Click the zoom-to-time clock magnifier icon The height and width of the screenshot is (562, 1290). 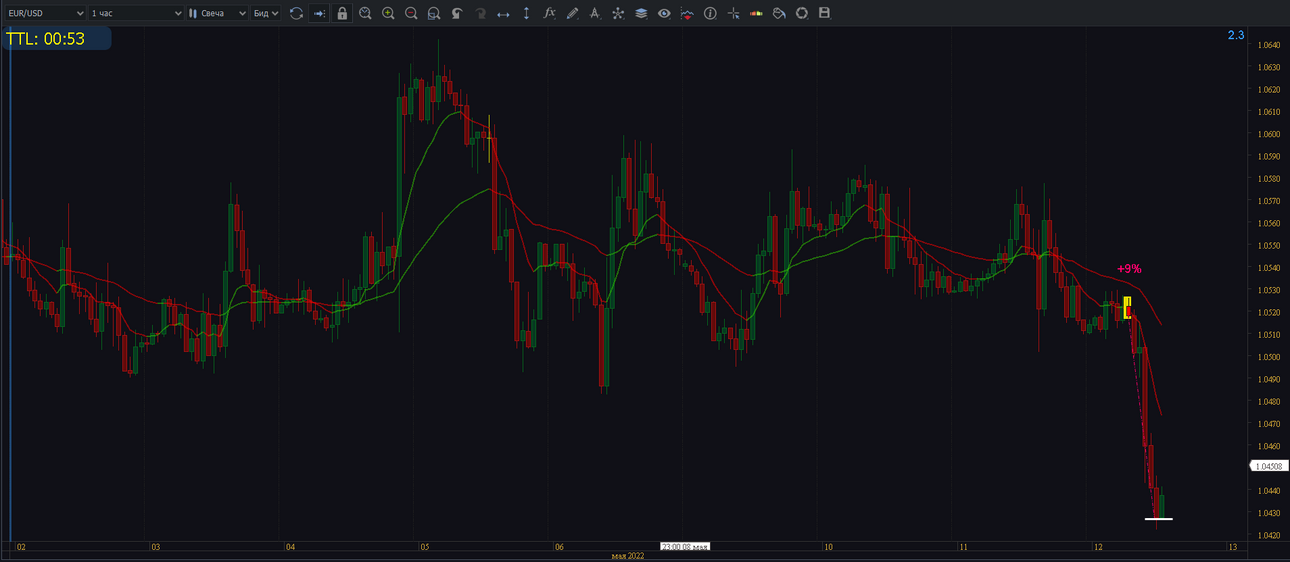[366, 13]
